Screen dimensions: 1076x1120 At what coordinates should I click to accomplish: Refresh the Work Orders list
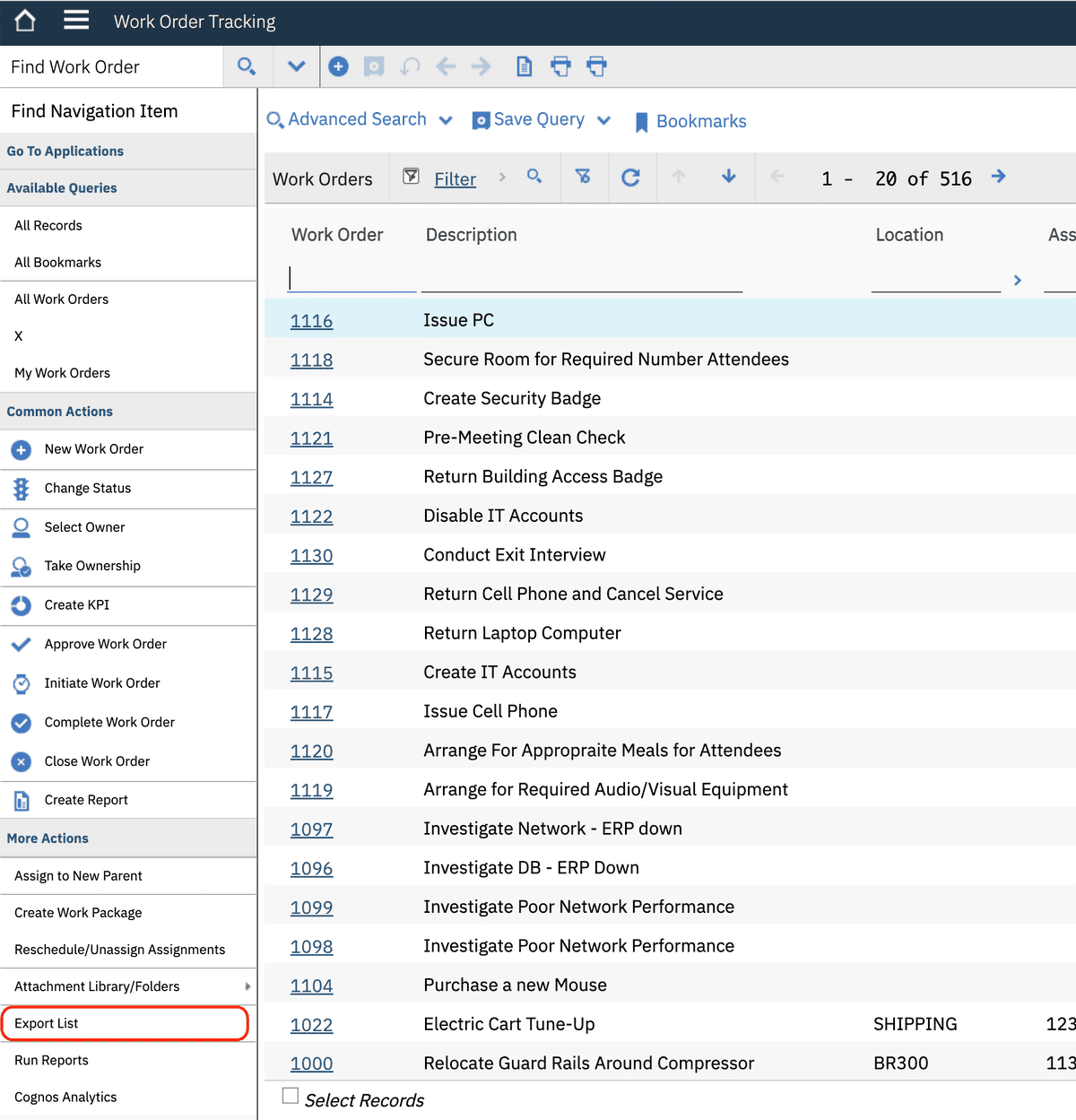632,178
